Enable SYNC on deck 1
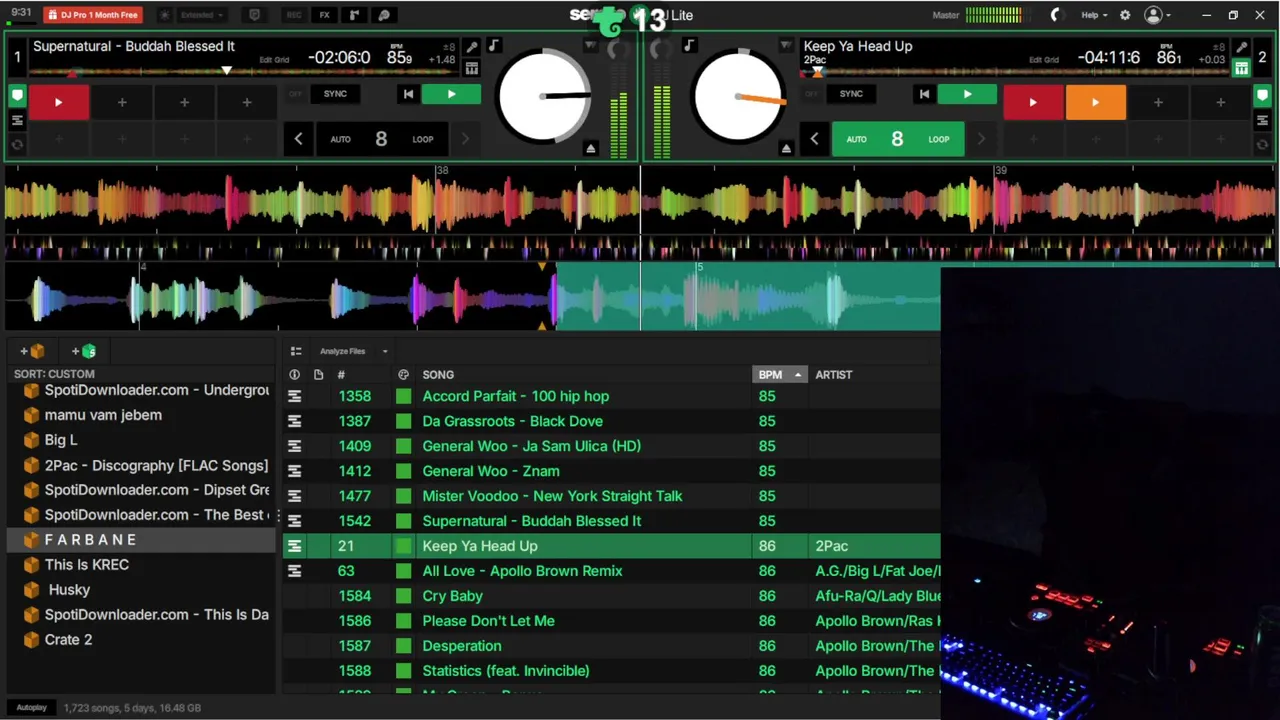The image size is (1280, 720). (x=335, y=94)
